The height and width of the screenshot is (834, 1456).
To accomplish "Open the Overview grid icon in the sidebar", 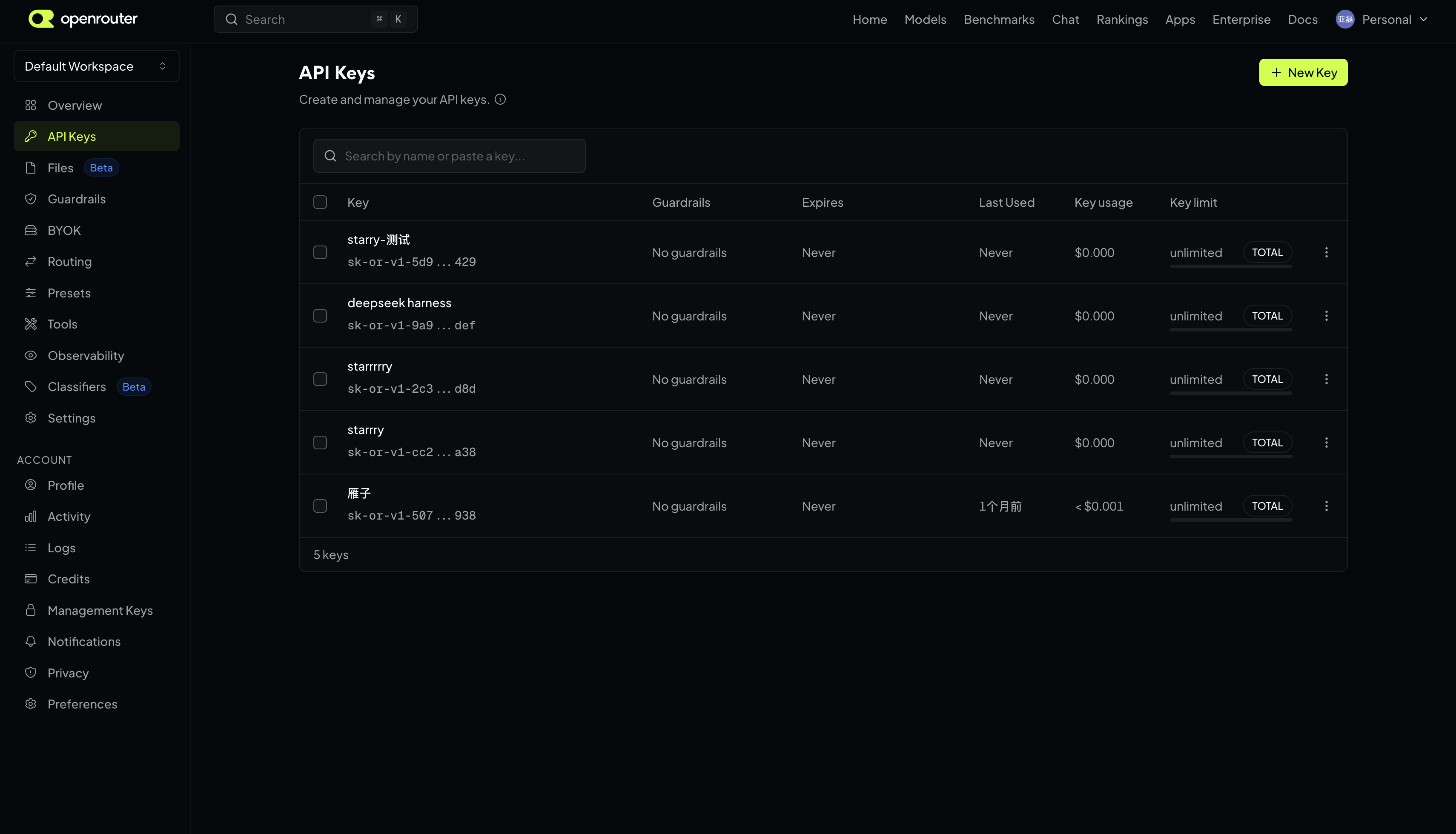I will [x=31, y=106].
